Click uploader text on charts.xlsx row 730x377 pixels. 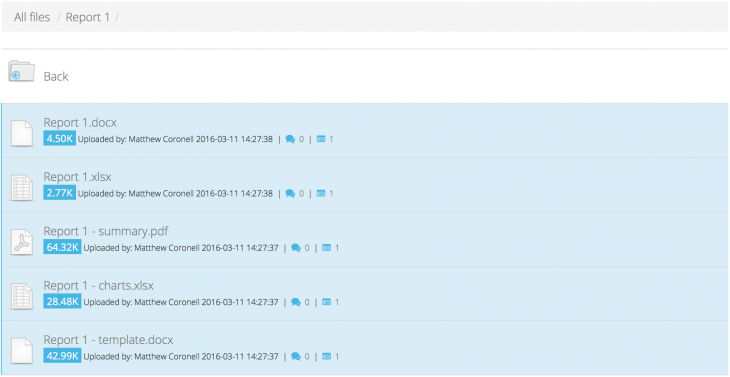(181, 303)
